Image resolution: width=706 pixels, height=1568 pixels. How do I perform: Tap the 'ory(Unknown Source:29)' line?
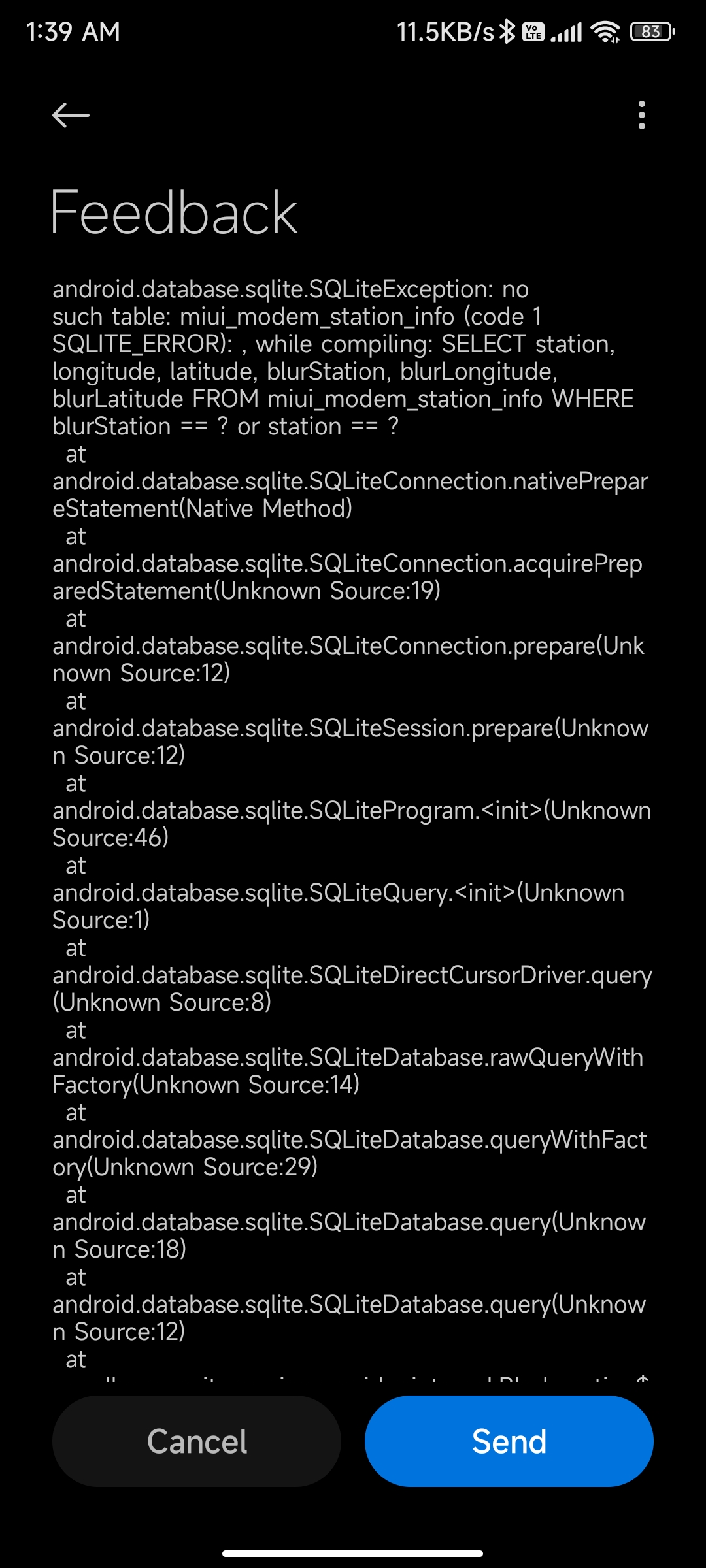pos(185,1167)
